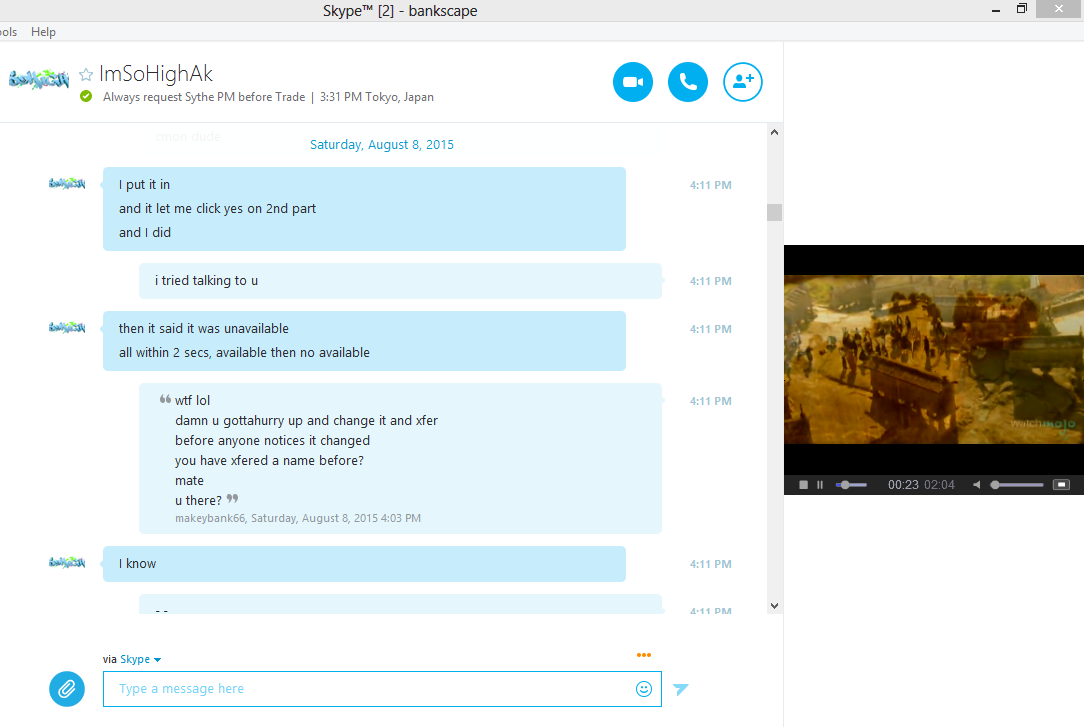Click the quote source 'makeybank66' timestamp line
The width and height of the screenshot is (1084, 727).
[298, 518]
